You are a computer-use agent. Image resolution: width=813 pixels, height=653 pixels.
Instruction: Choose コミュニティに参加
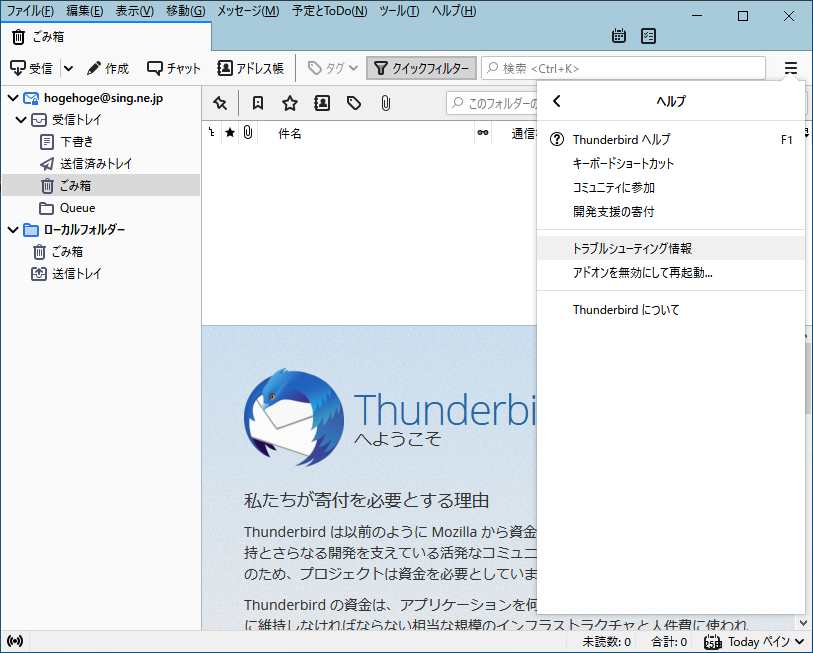pos(671,187)
